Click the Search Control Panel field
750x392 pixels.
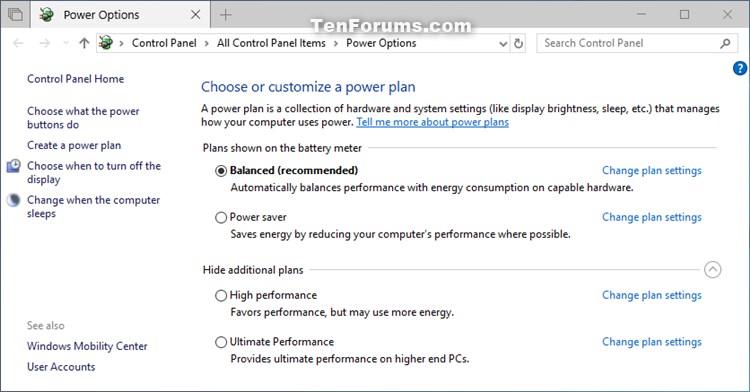coord(627,43)
